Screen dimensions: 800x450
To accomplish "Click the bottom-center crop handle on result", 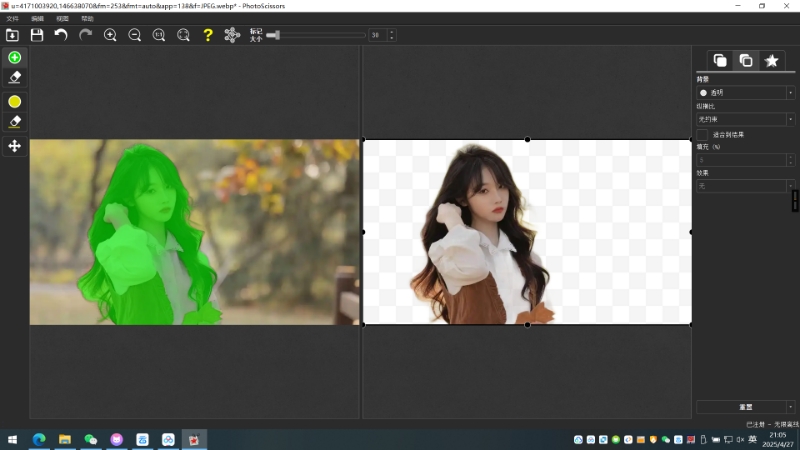I will pyautogui.click(x=528, y=324).
